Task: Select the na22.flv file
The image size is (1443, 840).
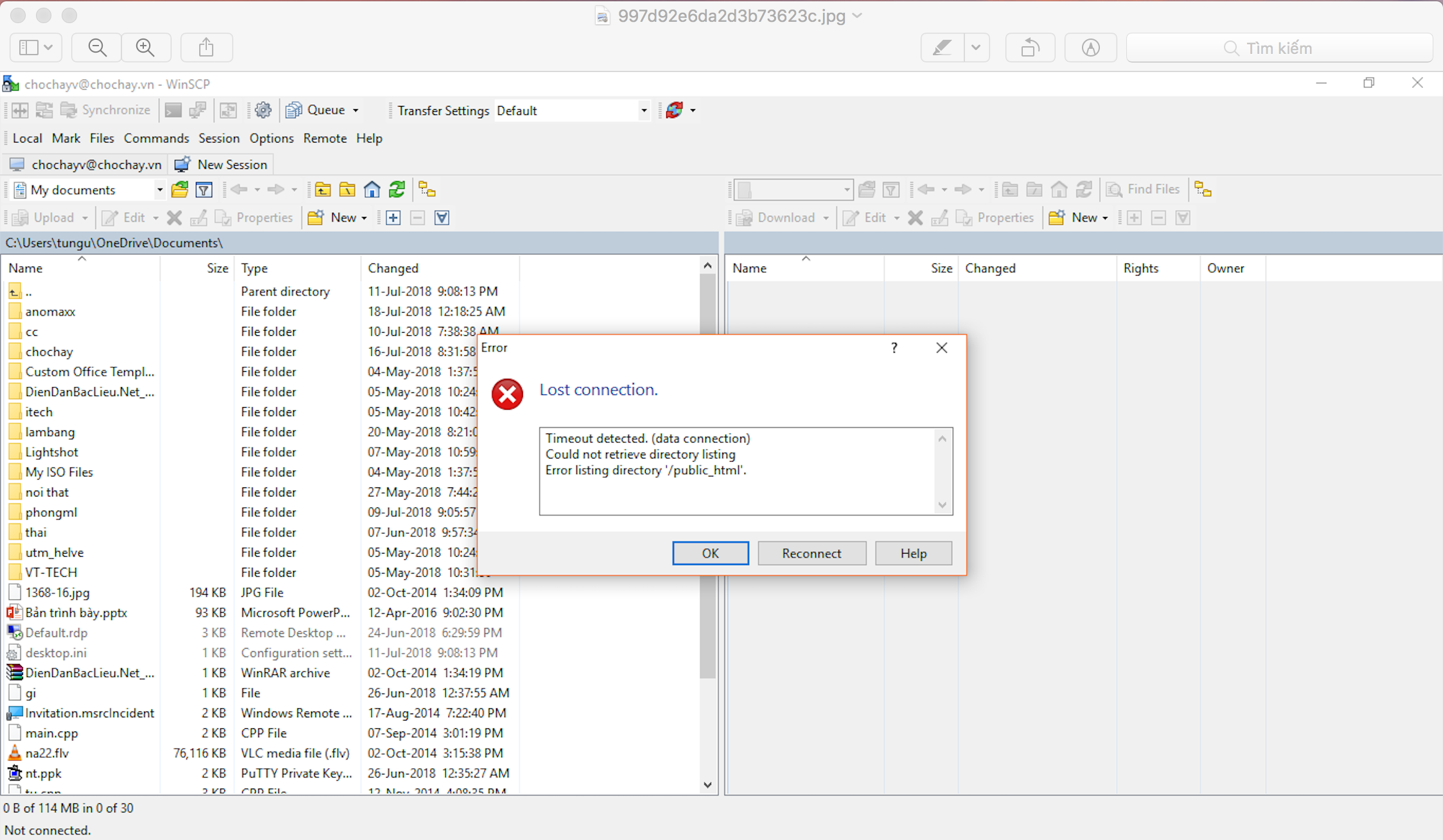Action: [47, 753]
